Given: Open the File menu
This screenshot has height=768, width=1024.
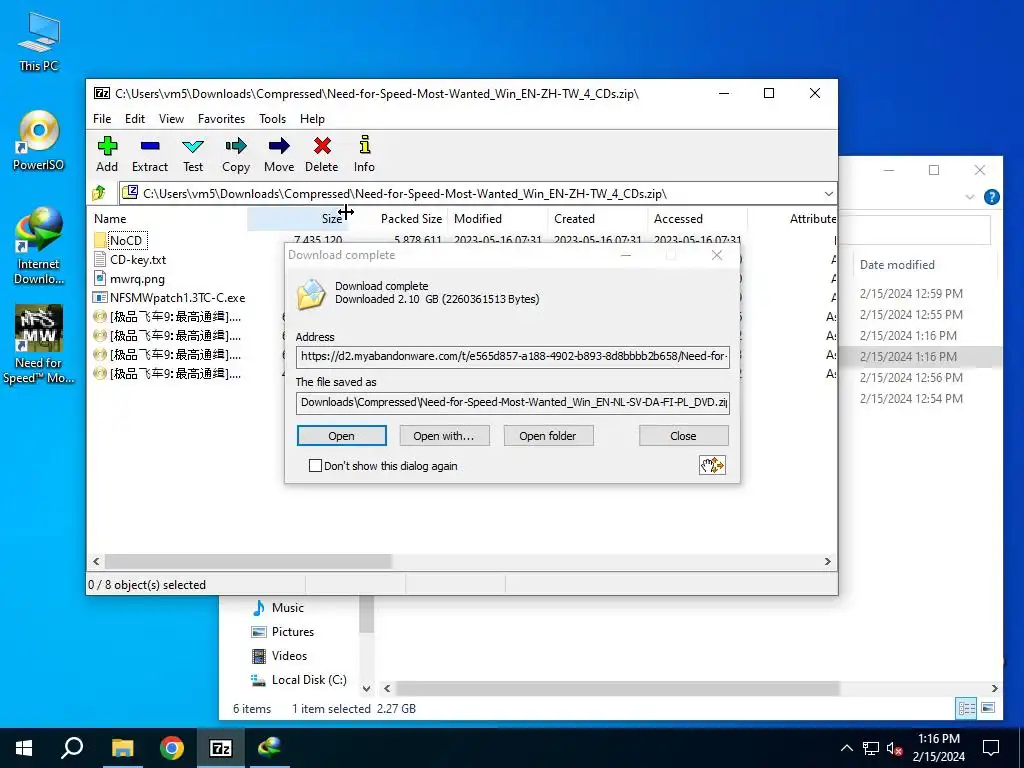Looking at the screenshot, I should point(102,119).
